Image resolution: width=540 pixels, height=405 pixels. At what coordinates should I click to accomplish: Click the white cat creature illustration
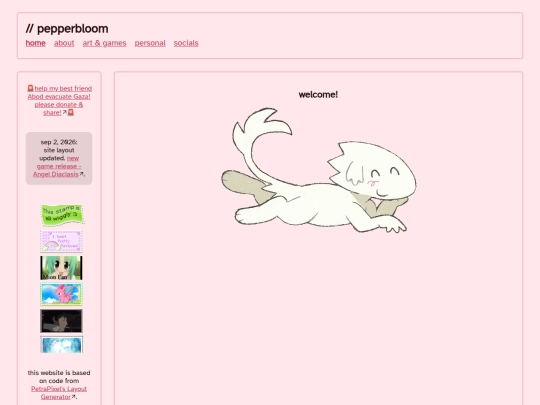pos(319,170)
